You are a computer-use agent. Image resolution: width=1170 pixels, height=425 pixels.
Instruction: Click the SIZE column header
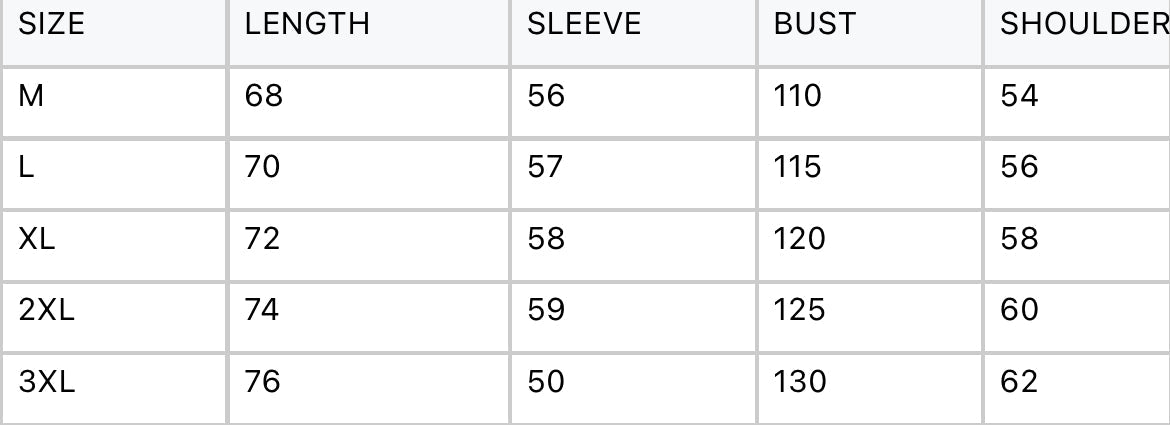(x=52, y=25)
